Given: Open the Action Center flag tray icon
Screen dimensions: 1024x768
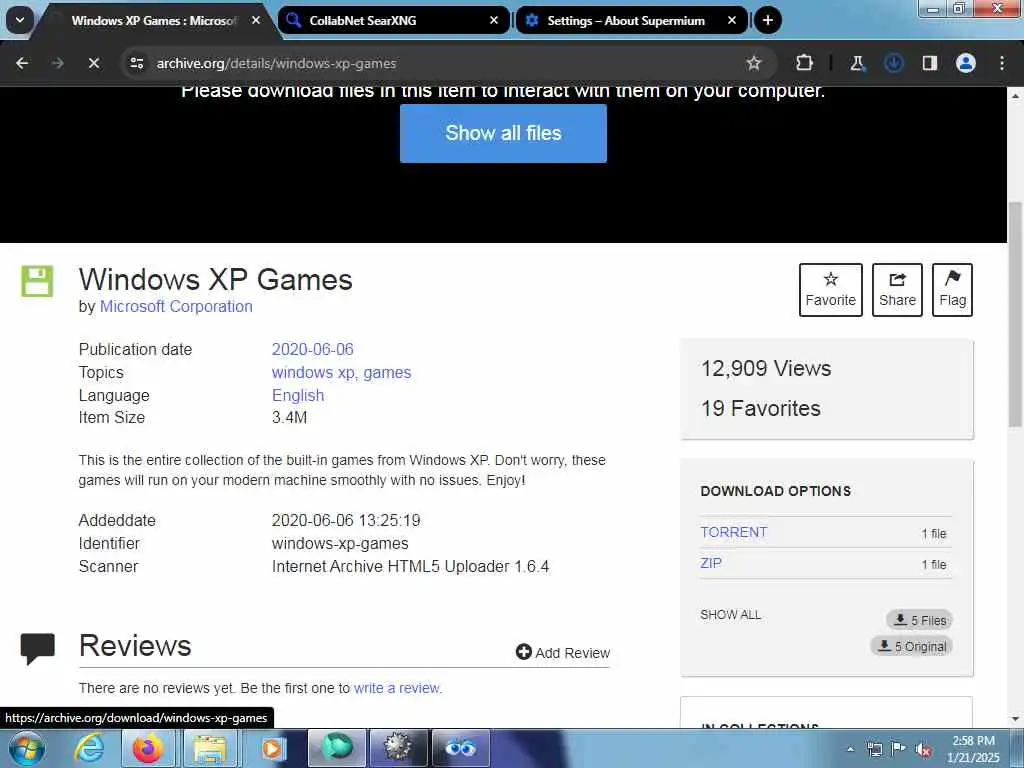Looking at the screenshot, I should coord(899,749).
